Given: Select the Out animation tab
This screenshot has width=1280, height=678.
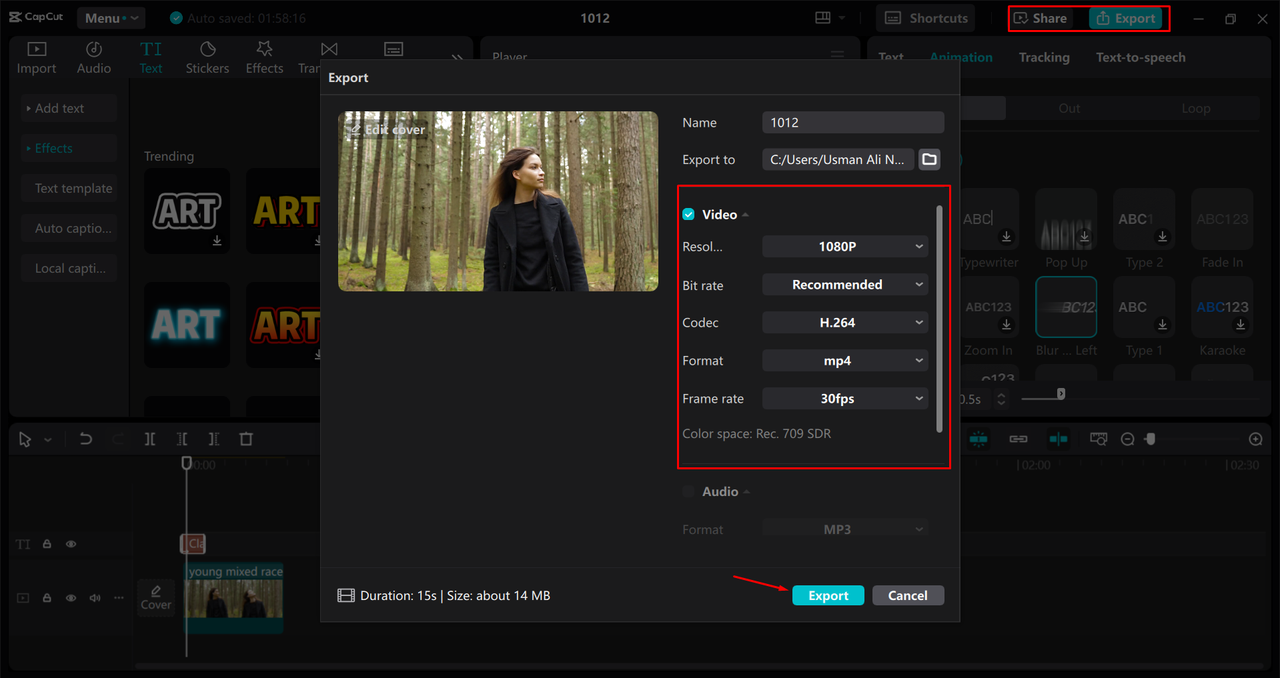Looking at the screenshot, I should [1069, 108].
